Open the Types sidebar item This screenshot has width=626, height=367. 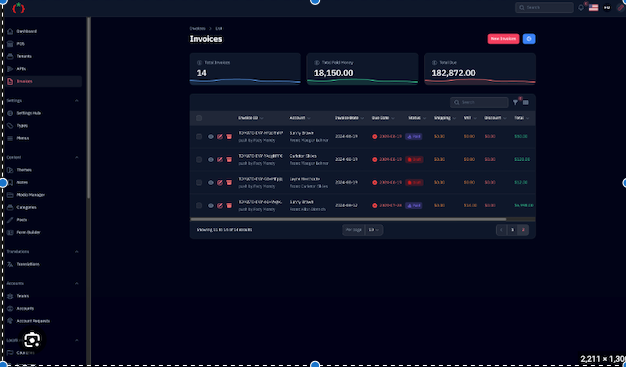click(x=22, y=125)
